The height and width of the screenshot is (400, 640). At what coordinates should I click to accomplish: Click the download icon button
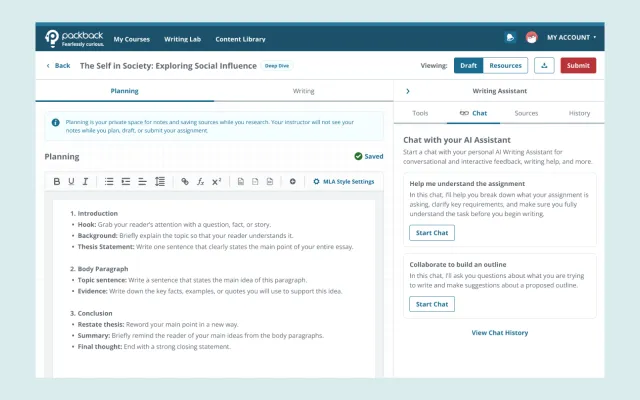(x=544, y=65)
